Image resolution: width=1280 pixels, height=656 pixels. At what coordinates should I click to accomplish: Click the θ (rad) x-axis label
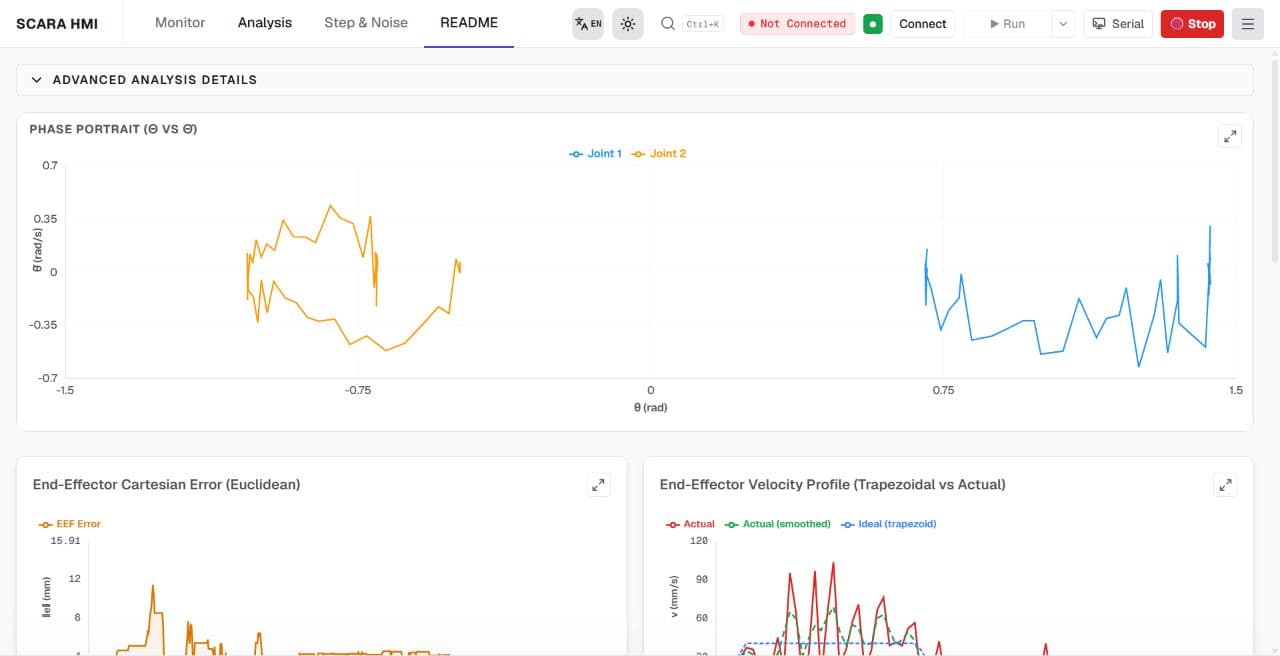(x=650, y=408)
